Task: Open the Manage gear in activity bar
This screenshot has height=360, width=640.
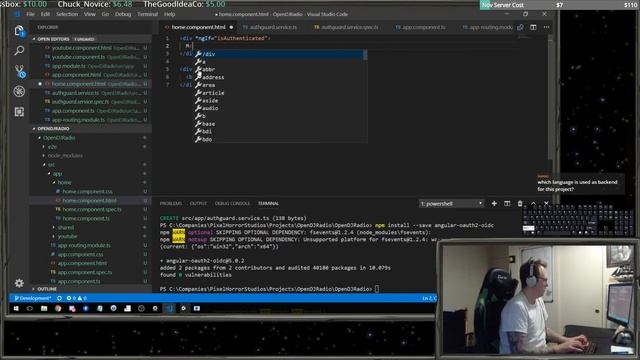Action: coord(19,283)
